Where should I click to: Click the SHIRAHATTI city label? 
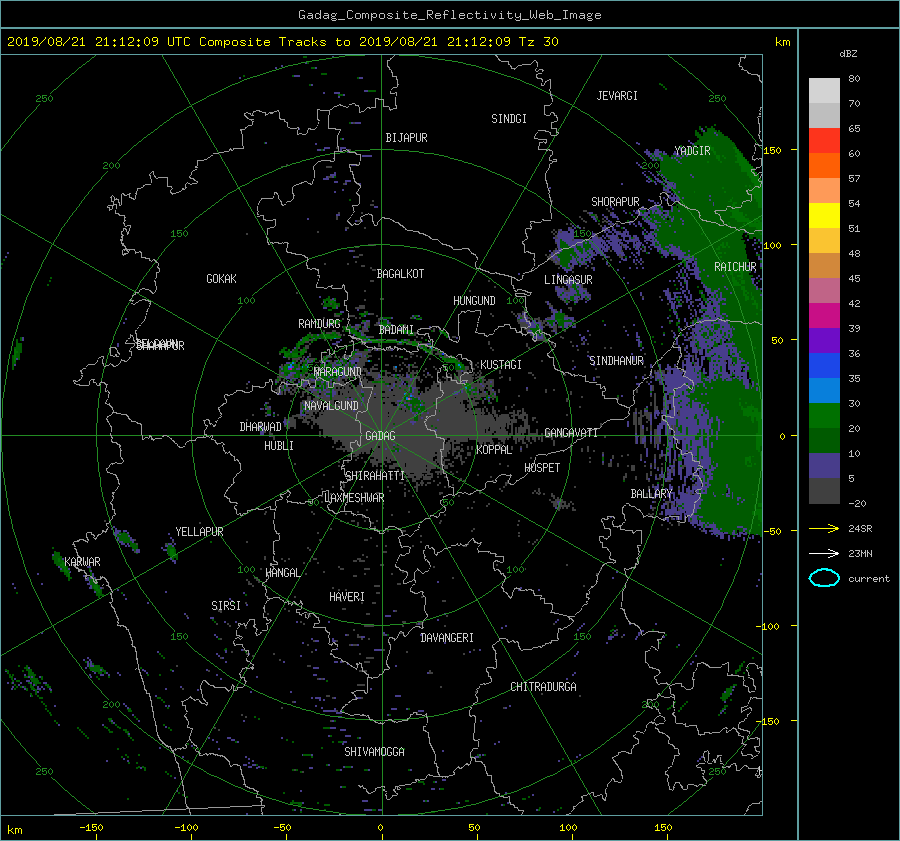point(375,475)
